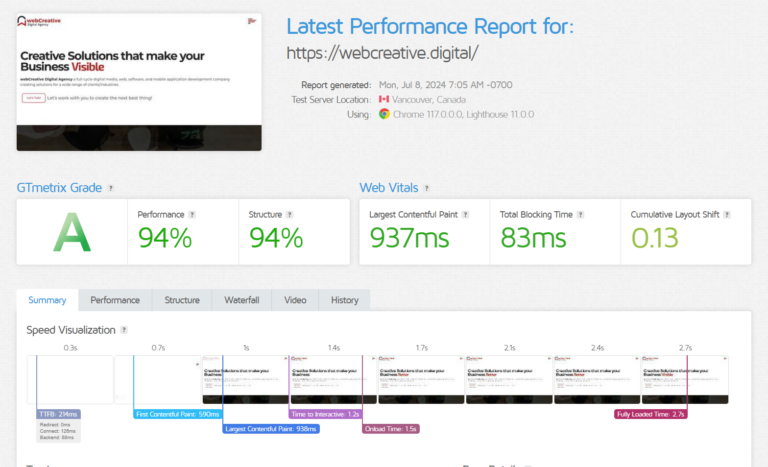
Task: Click the webcreative.digital URL link
Action: [x=382, y=53]
